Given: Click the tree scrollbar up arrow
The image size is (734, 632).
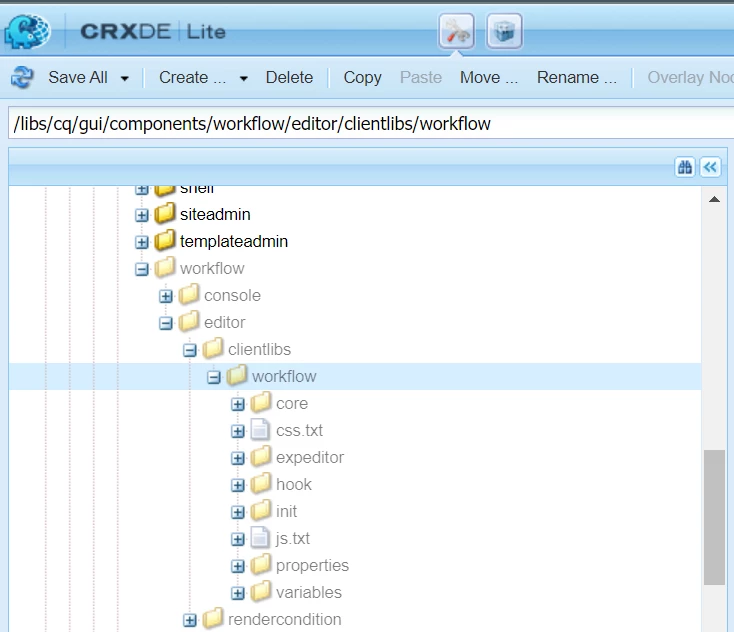Looking at the screenshot, I should coord(714,199).
